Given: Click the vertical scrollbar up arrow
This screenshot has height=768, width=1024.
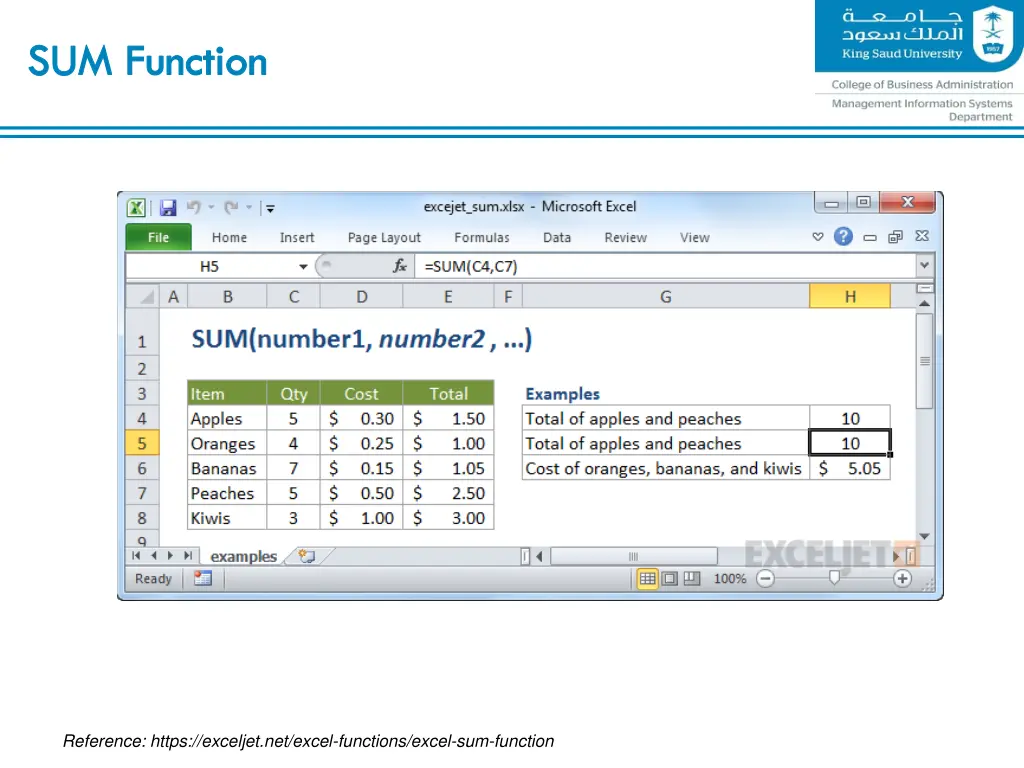Looking at the screenshot, I should (x=924, y=304).
